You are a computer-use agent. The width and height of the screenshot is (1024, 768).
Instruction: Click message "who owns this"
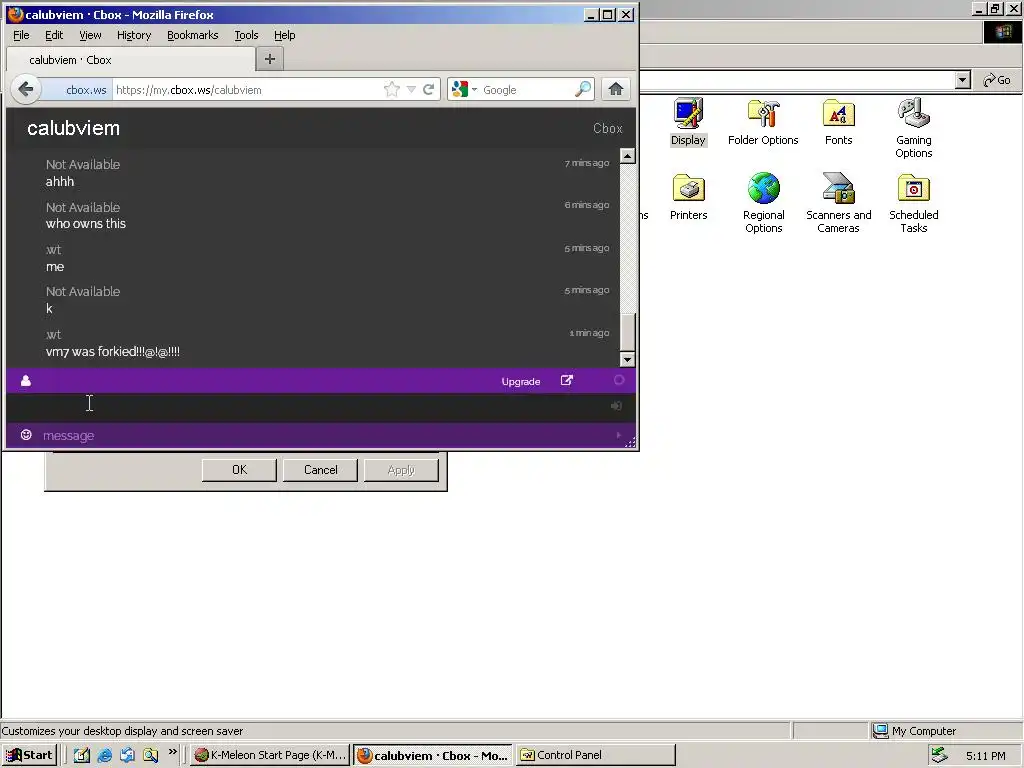pos(86,223)
